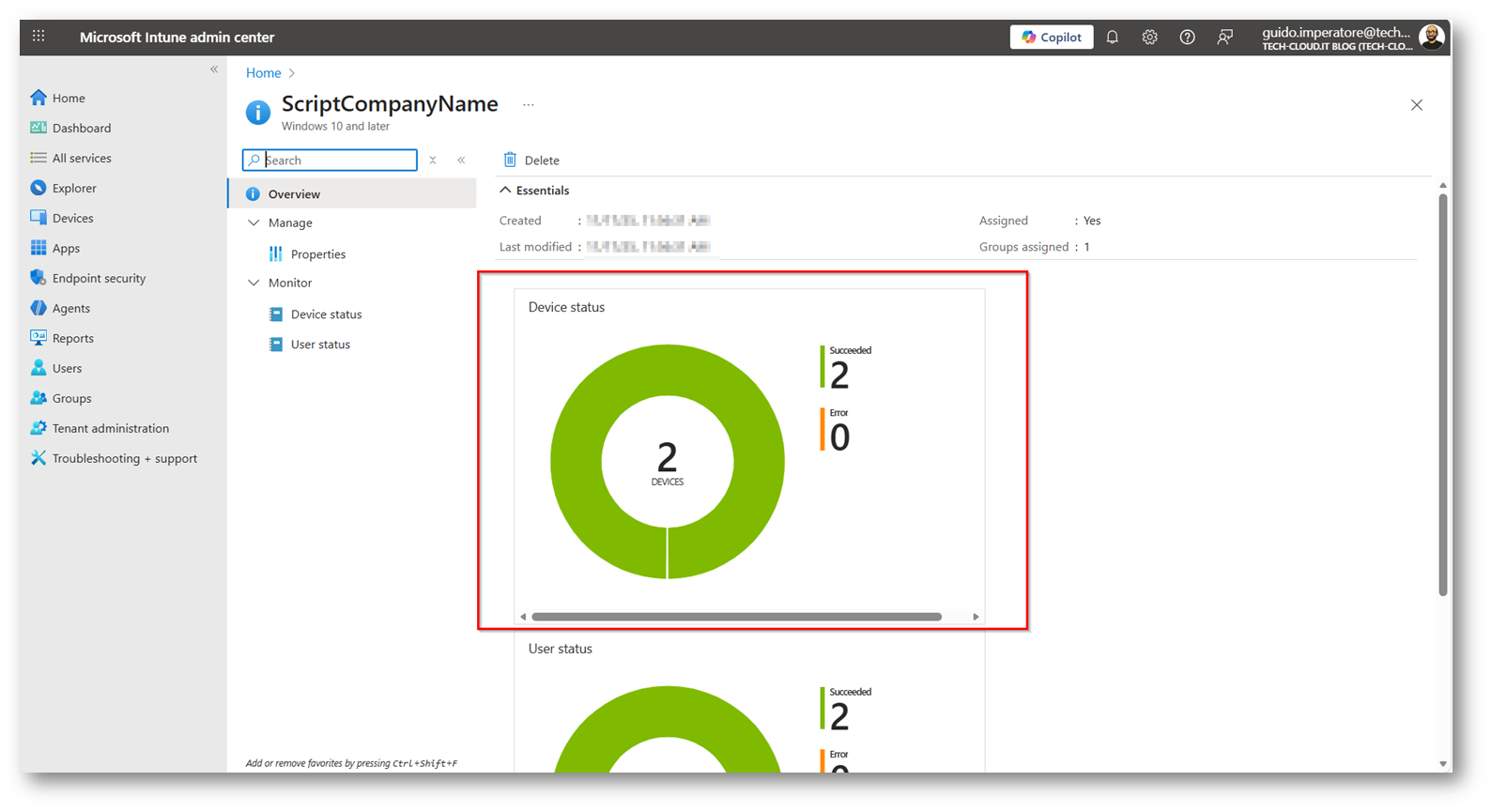
Task: Open Device status under Monitor
Action: [x=326, y=314]
